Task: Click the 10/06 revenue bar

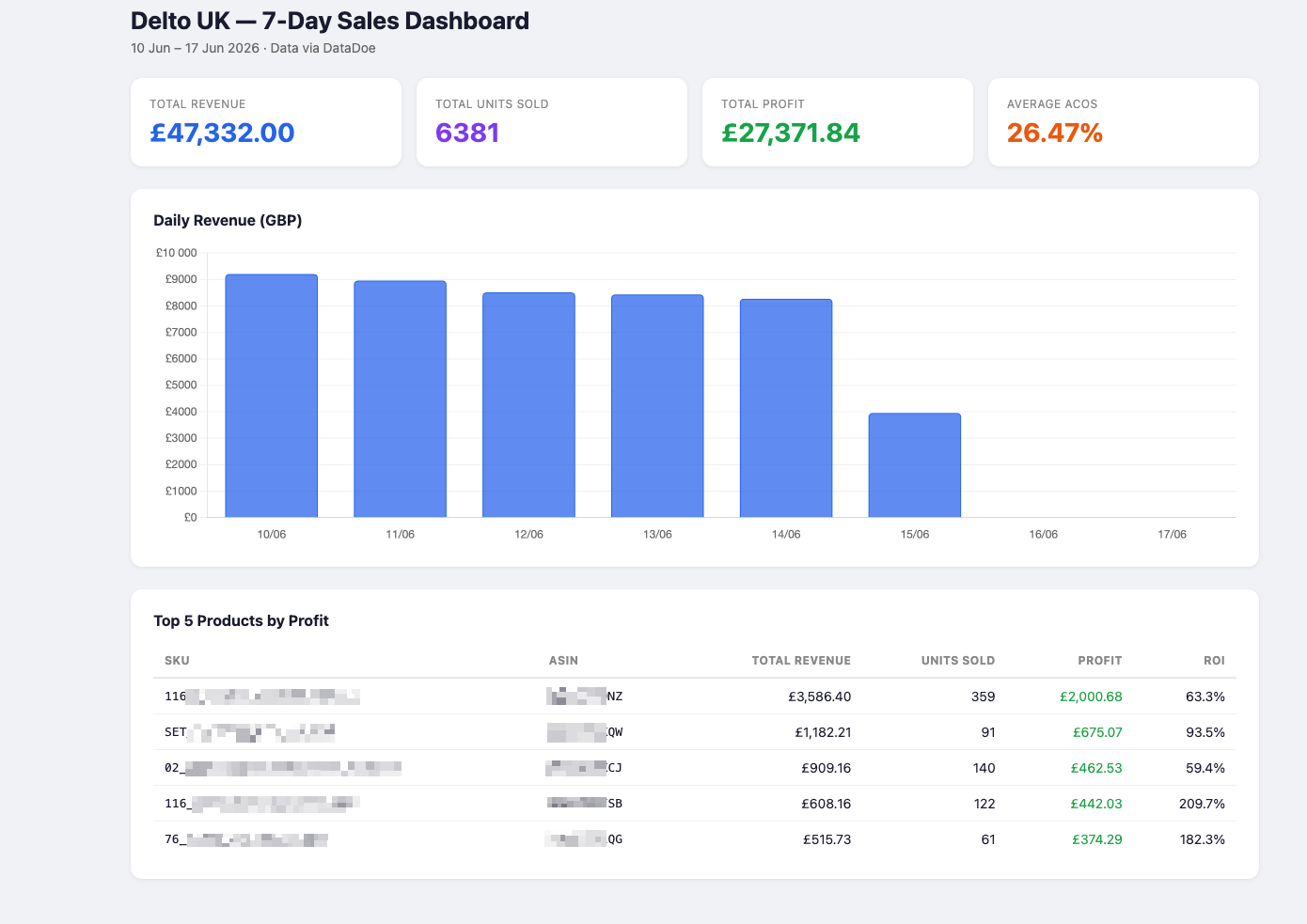Action: 272,396
